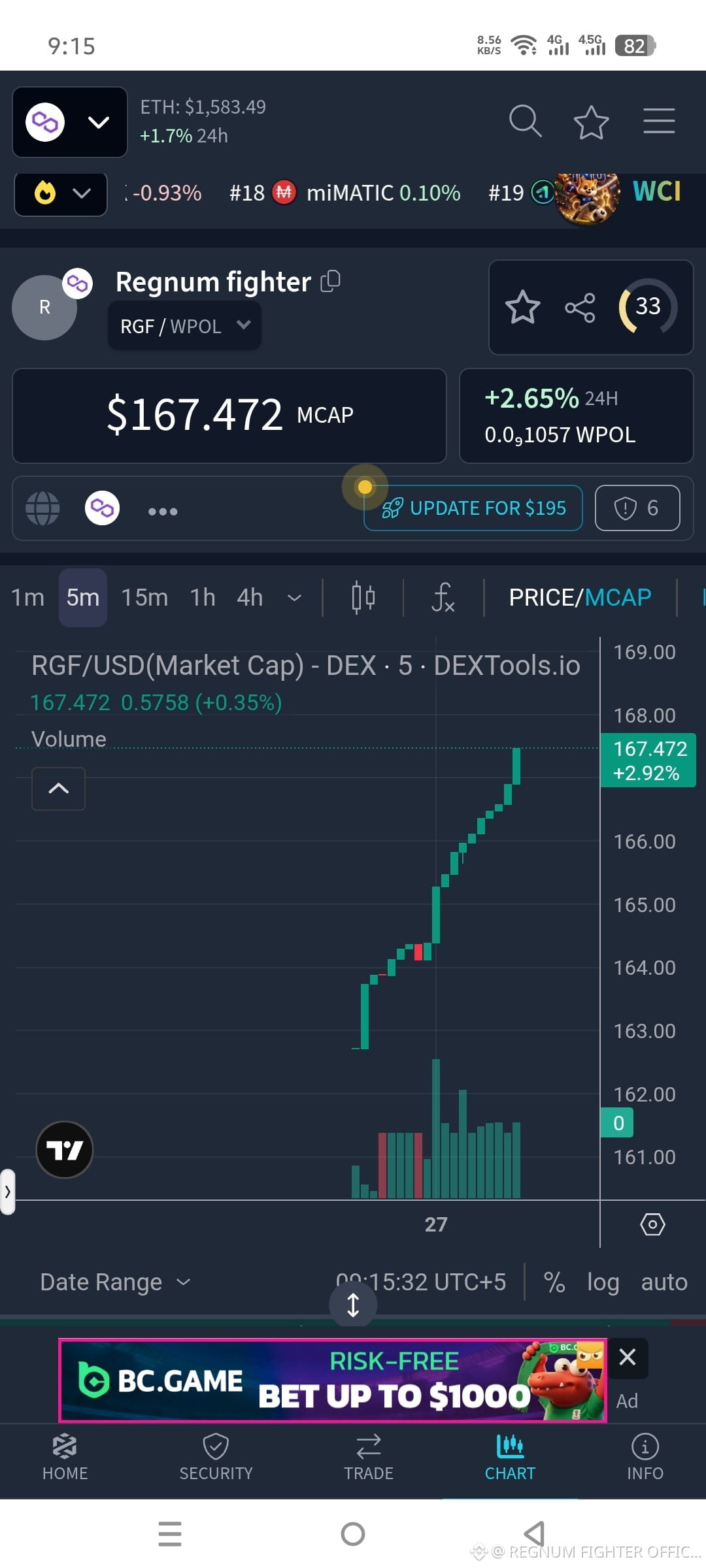Go to HOME tab
This screenshot has height=1568, width=706.
(x=65, y=1458)
